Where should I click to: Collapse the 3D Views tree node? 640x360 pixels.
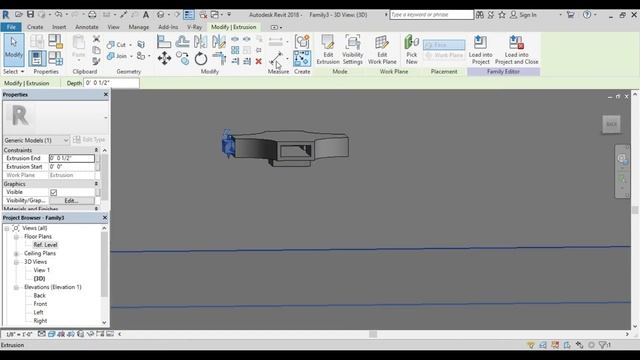pos(16,262)
